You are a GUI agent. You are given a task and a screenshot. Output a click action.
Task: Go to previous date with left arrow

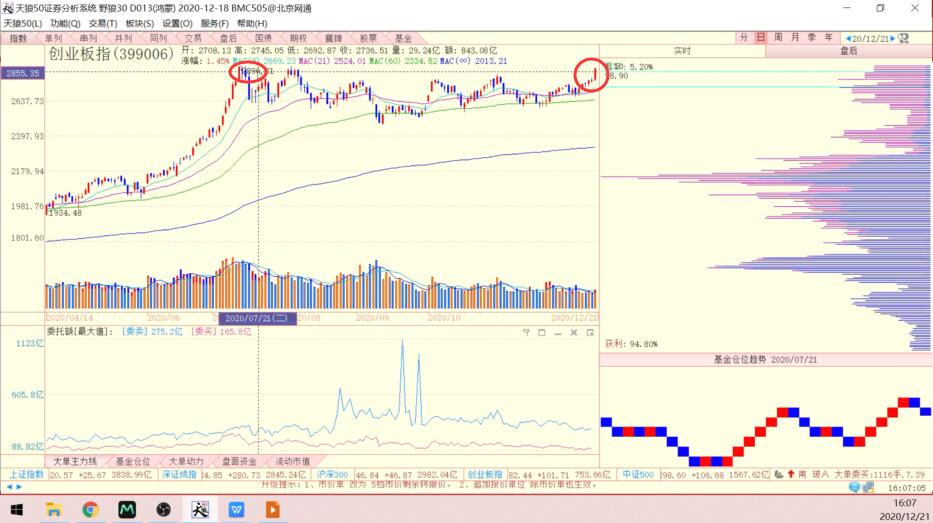tap(848, 39)
